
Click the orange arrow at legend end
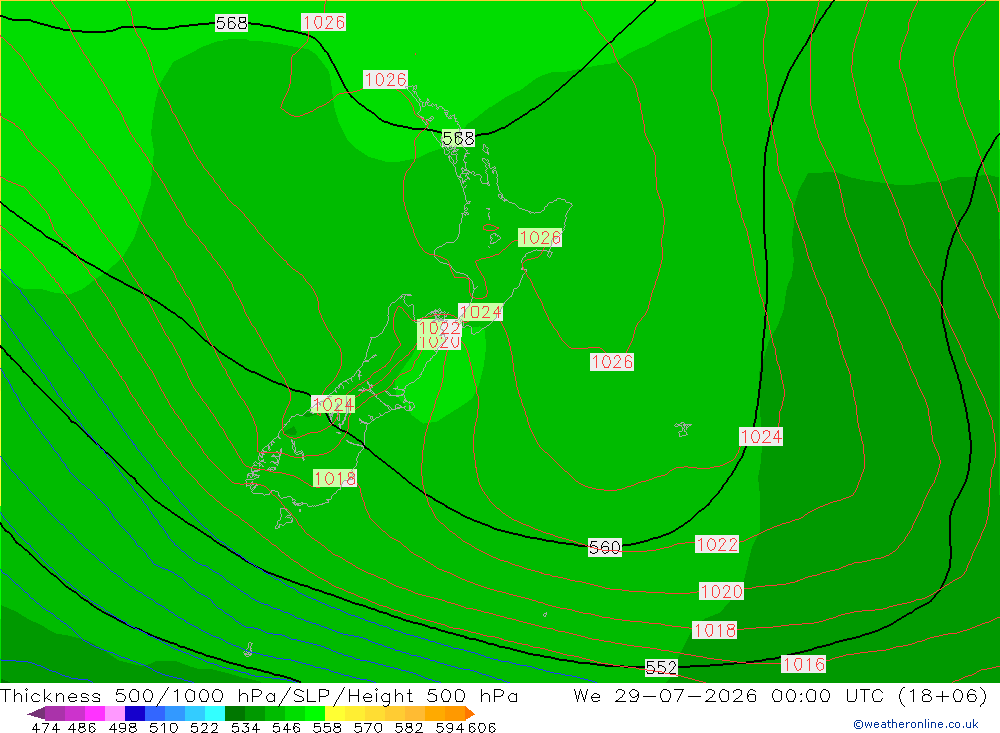(470, 713)
